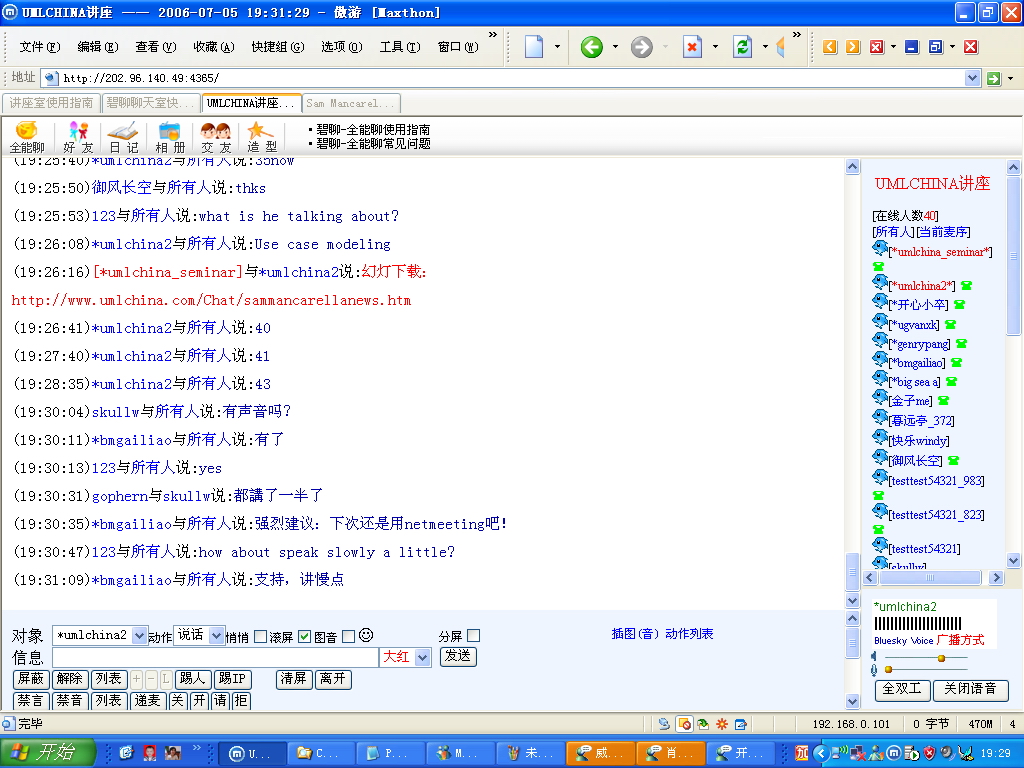Click the Stop loading page icon
Screen dimensions: 1024x768
click(x=692, y=47)
